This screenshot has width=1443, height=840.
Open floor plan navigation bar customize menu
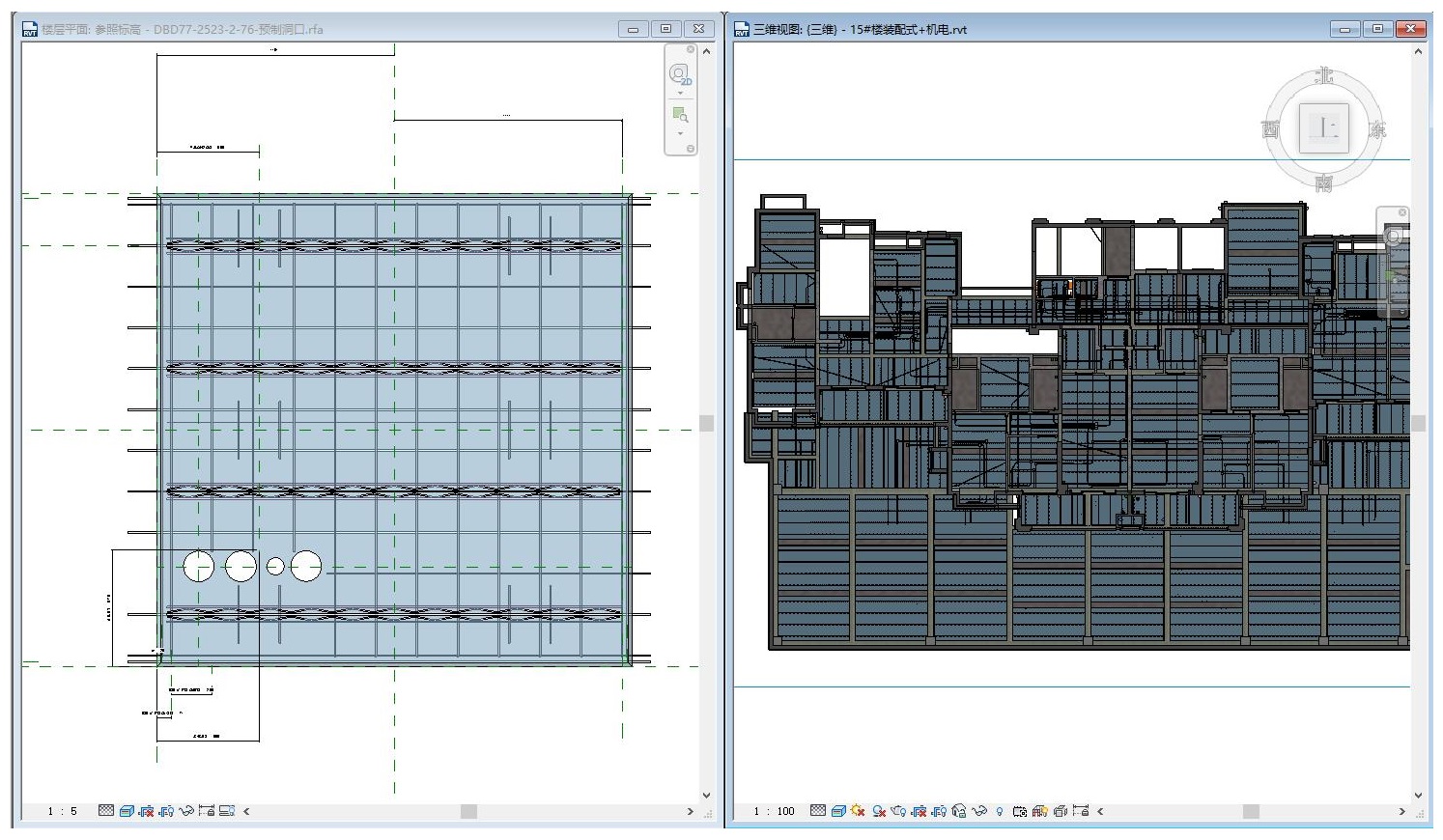tap(690, 149)
